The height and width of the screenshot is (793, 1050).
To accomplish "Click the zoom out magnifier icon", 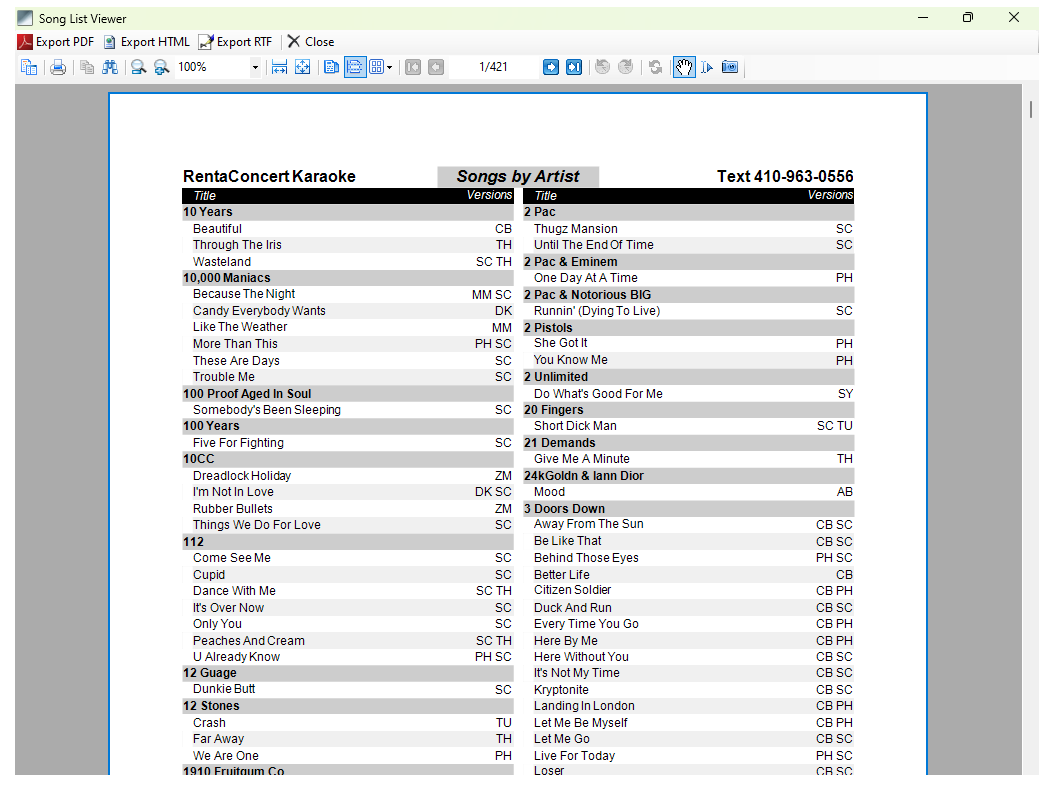I will pyautogui.click(x=139, y=67).
